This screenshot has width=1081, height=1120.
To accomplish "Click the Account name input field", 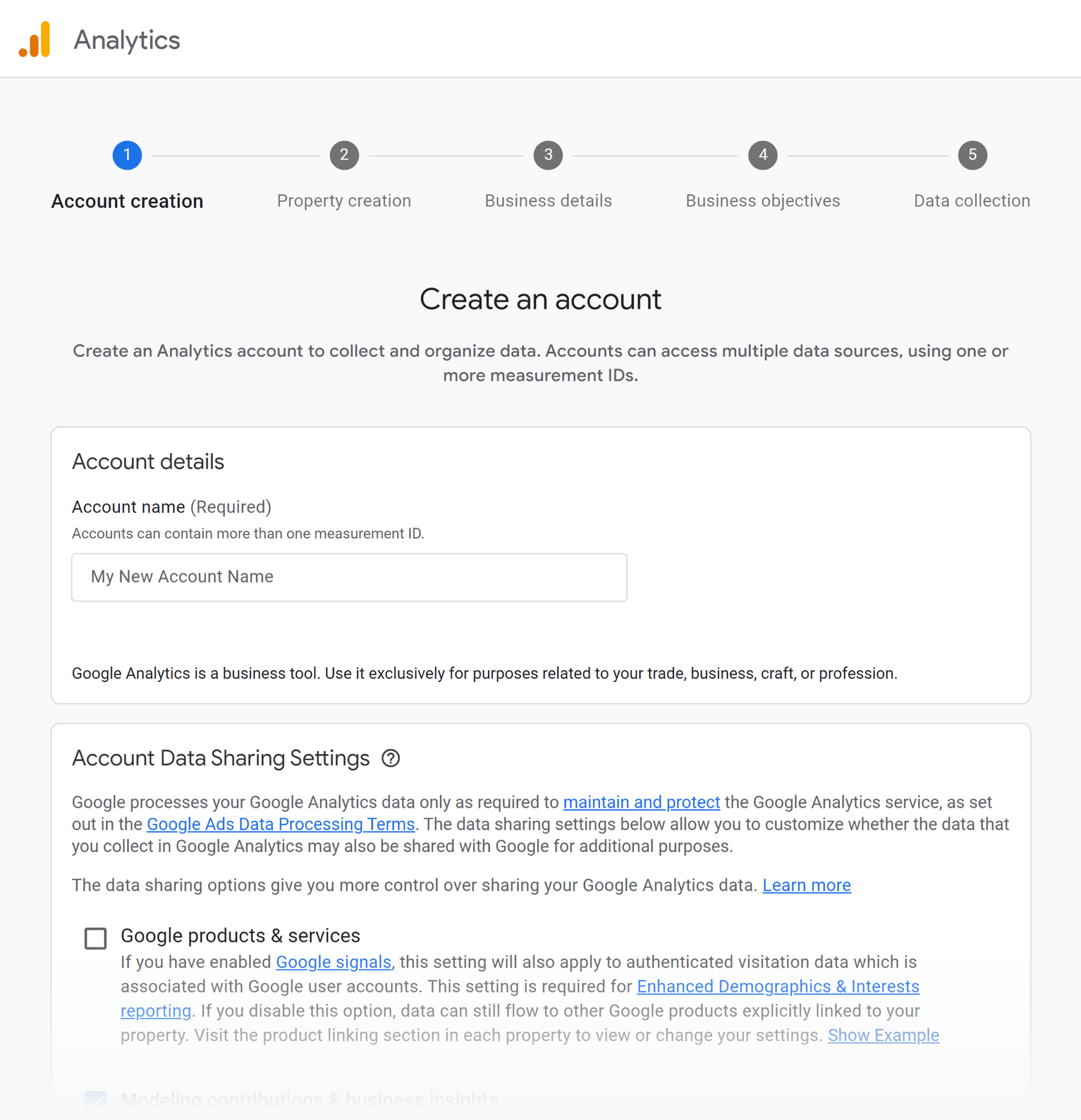I will [350, 576].
